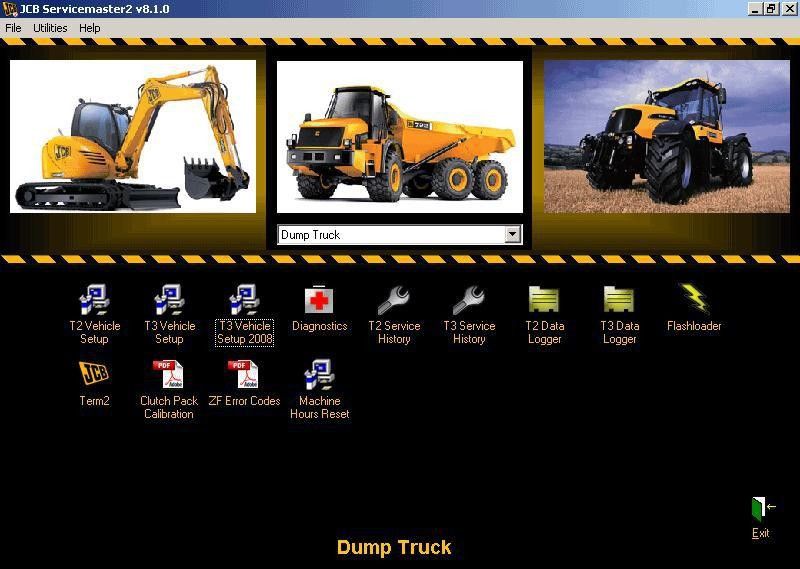Launch T3 Vehicle Setup
Image resolution: width=800 pixels, height=569 pixels.
tap(169, 300)
